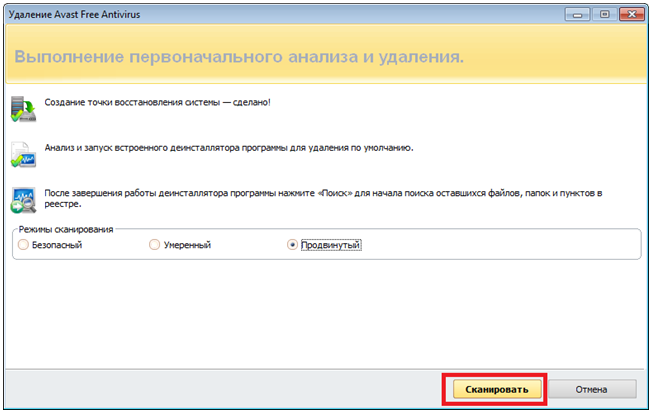The height and width of the screenshot is (415, 652).
Task: Click the built-in uninstaller analysis icon
Action: 23,154
